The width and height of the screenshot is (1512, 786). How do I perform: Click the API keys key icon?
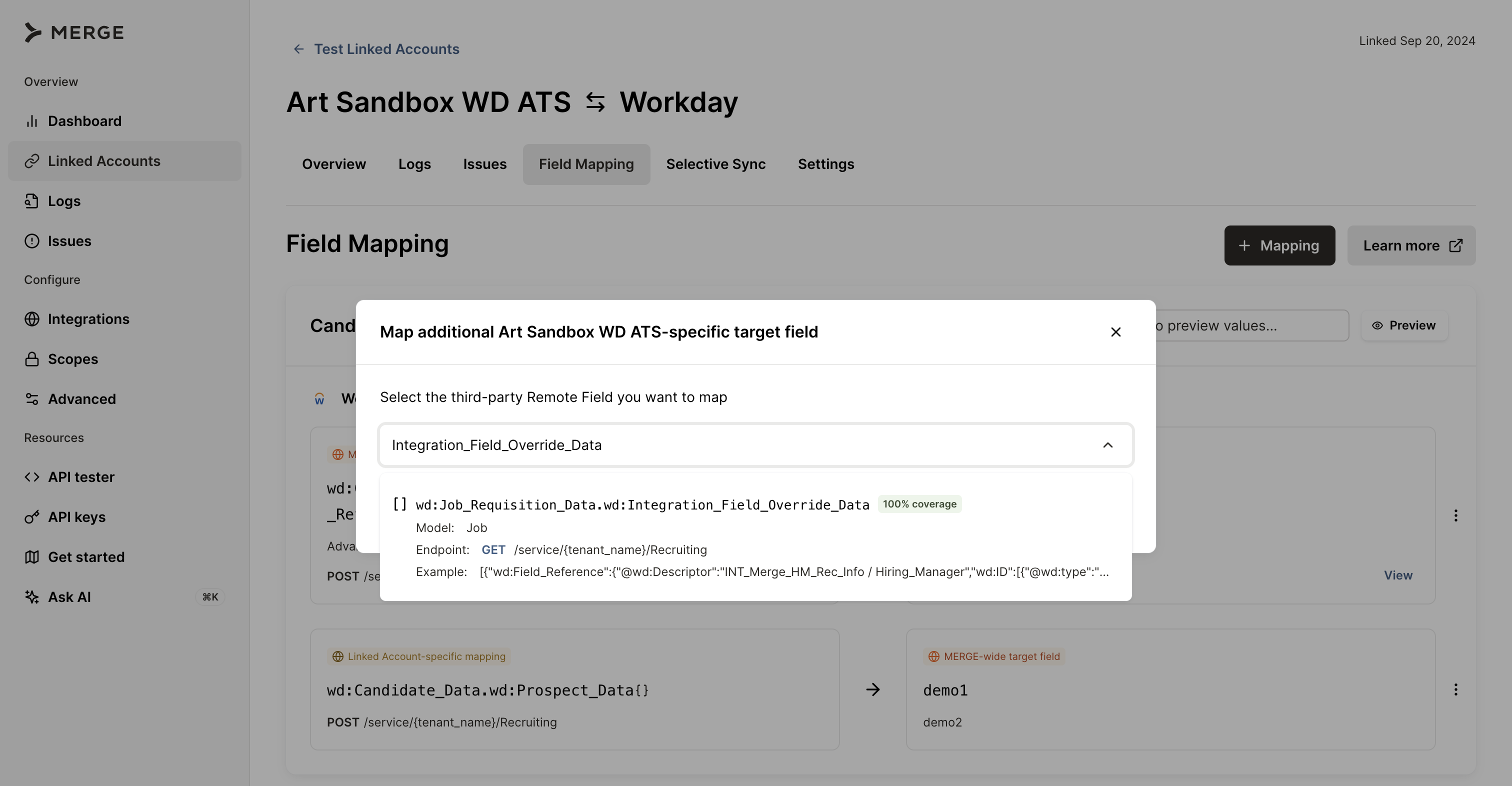point(31,517)
